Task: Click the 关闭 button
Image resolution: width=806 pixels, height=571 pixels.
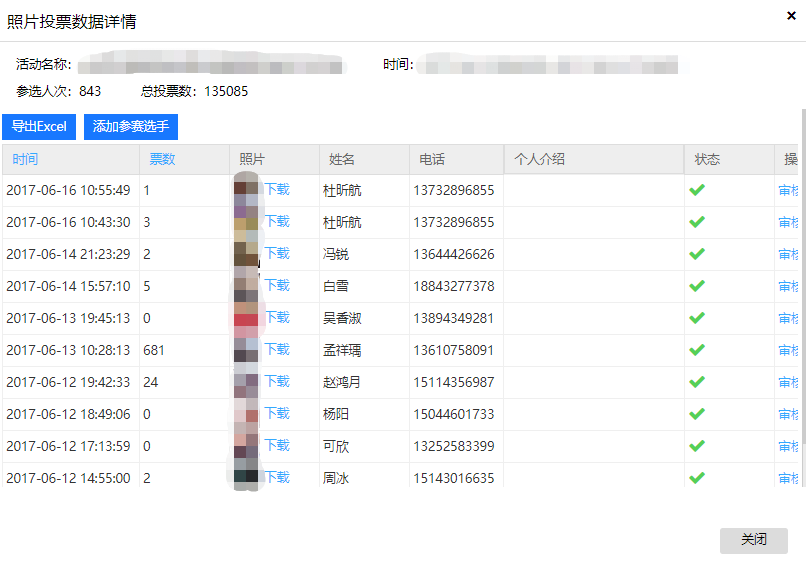Action: [x=754, y=540]
